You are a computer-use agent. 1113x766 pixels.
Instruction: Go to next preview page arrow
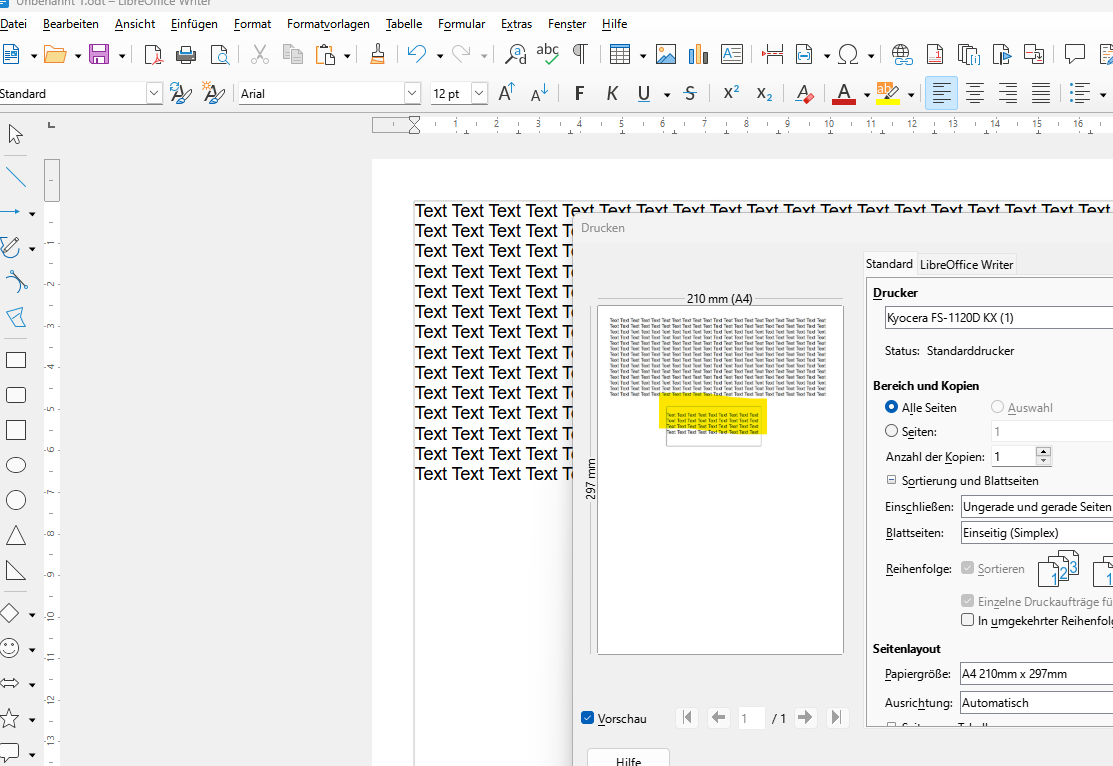pyautogui.click(x=805, y=718)
